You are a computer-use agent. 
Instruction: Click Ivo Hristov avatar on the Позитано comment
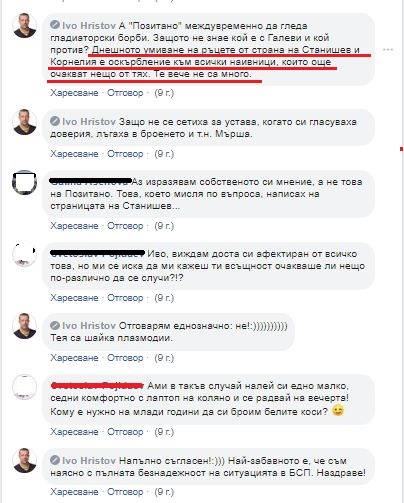pyautogui.click(x=24, y=25)
